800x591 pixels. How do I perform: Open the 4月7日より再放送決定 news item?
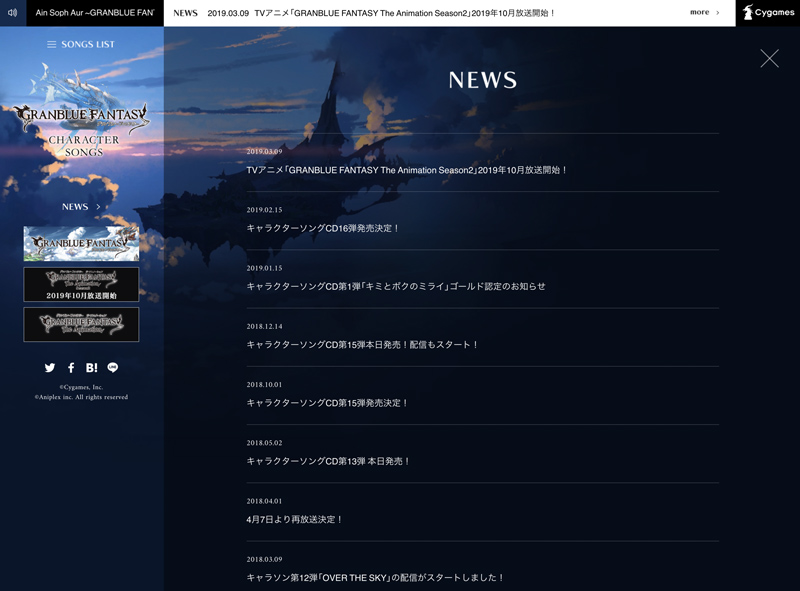pos(295,519)
